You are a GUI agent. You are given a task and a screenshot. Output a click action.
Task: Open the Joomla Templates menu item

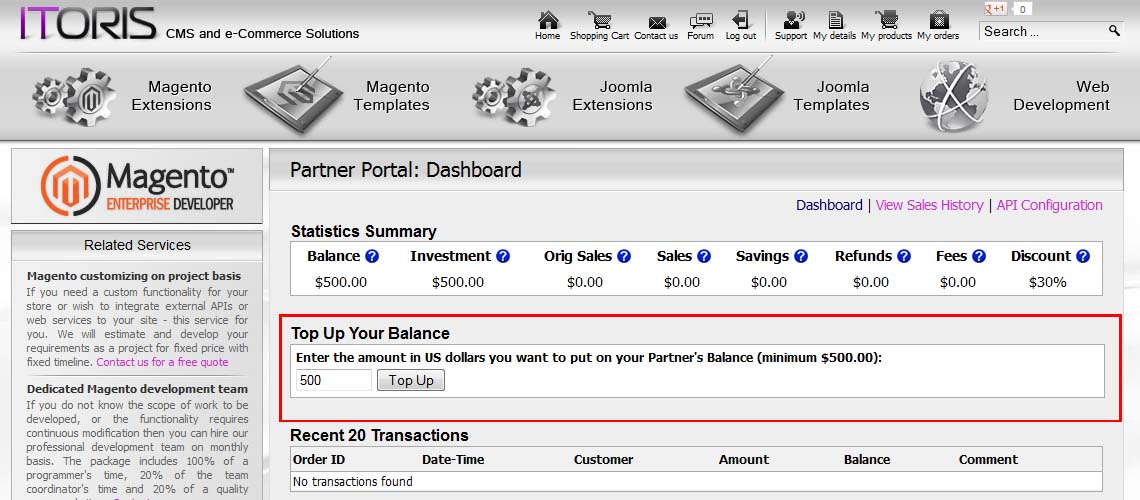[x=831, y=96]
